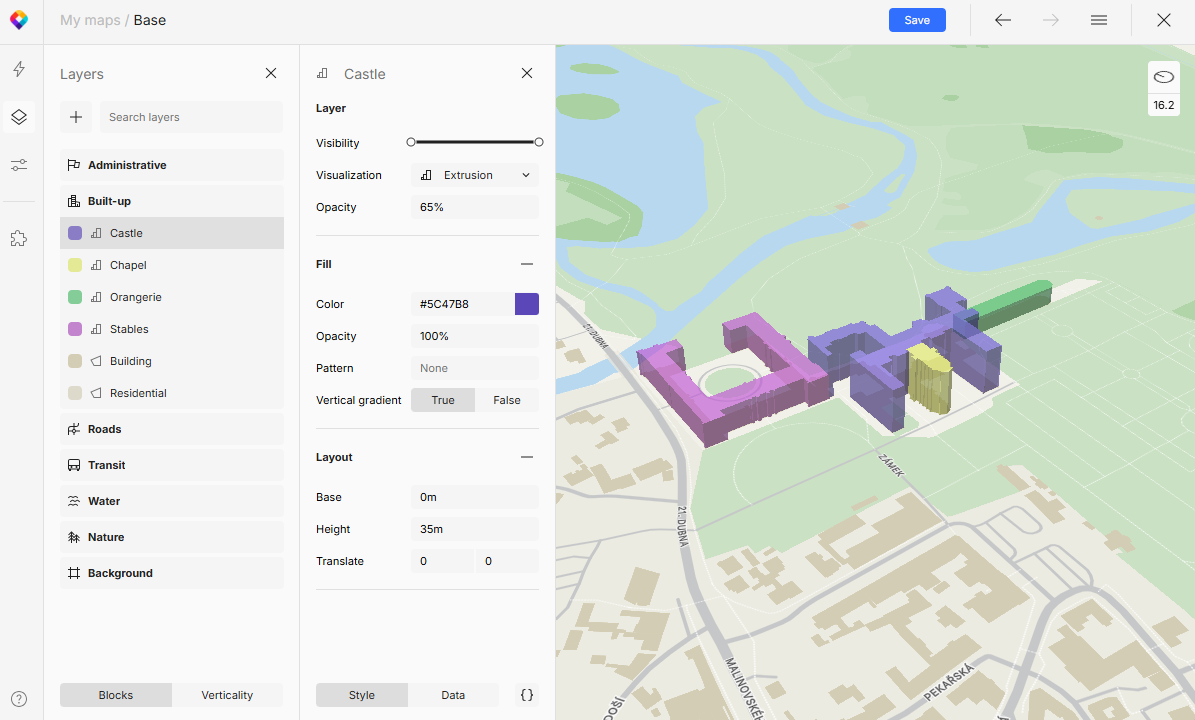The image size is (1195, 720).
Task: Click the Save button
Action: click(916, 20)
